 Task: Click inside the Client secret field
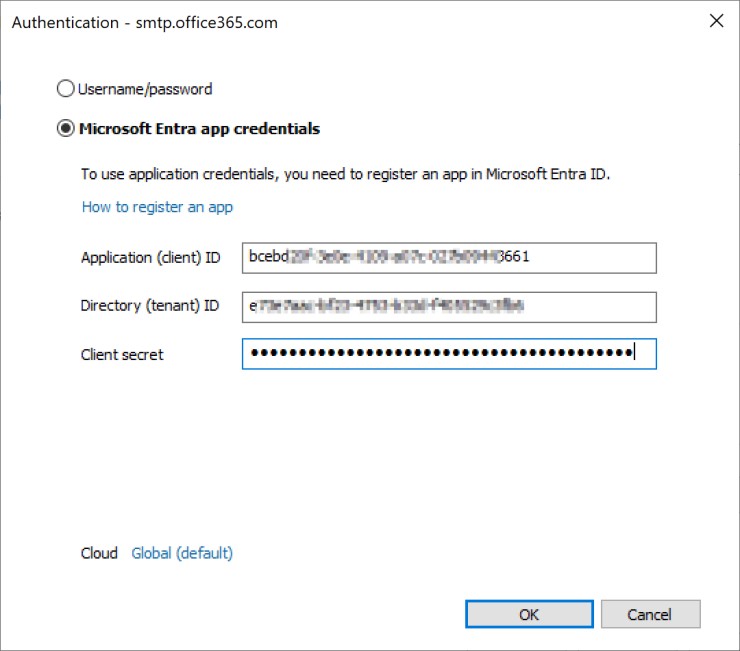tap(449, 354)
